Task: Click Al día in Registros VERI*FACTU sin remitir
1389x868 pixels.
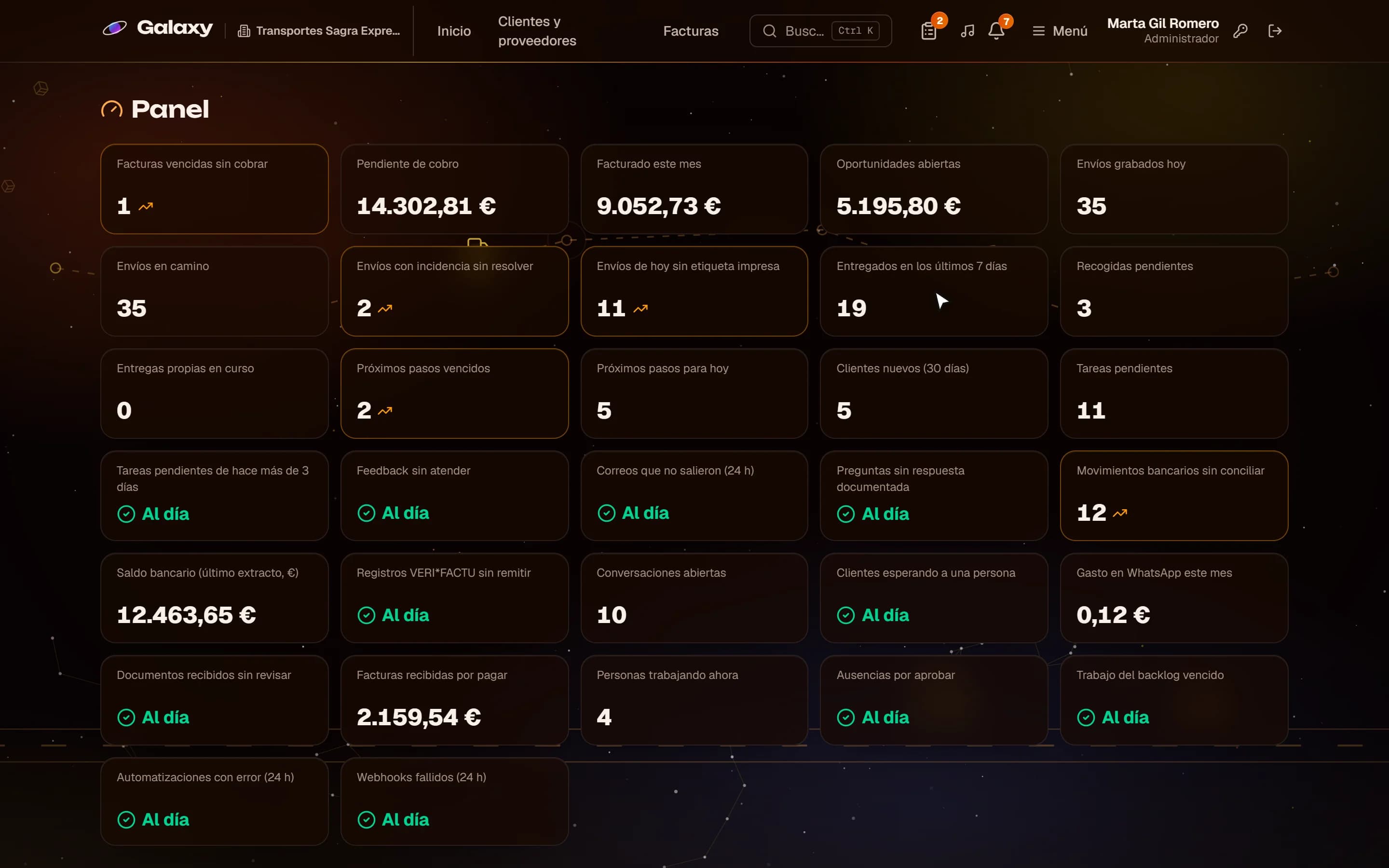Action: click(x=405, y=615)
